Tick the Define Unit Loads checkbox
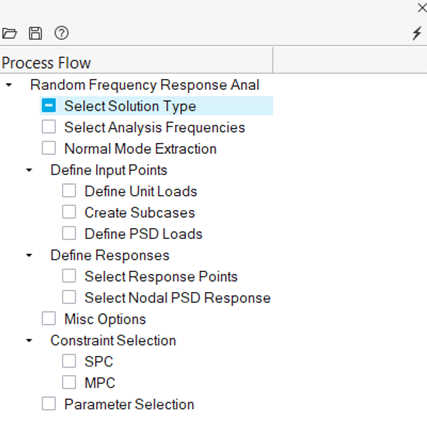 pos(69,191)
